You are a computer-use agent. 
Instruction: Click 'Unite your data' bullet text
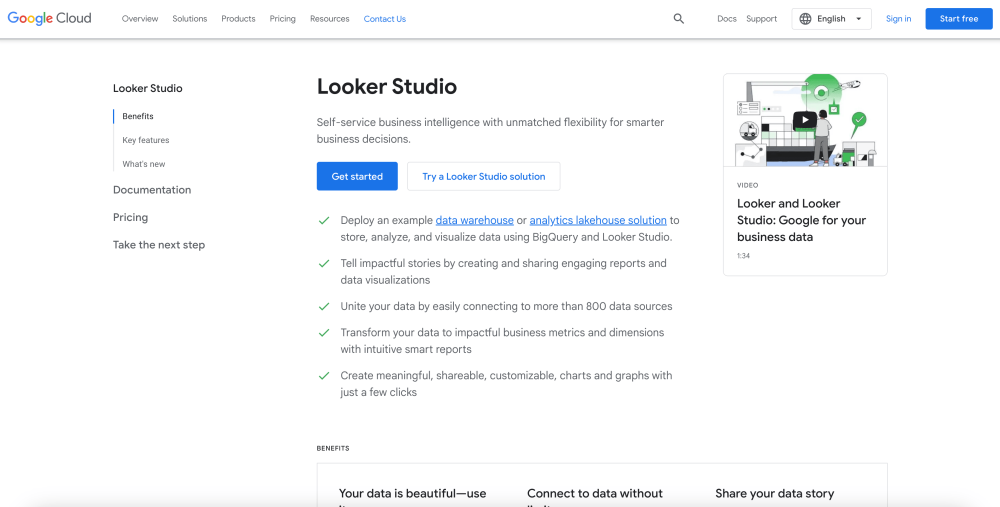click(506, 306)
